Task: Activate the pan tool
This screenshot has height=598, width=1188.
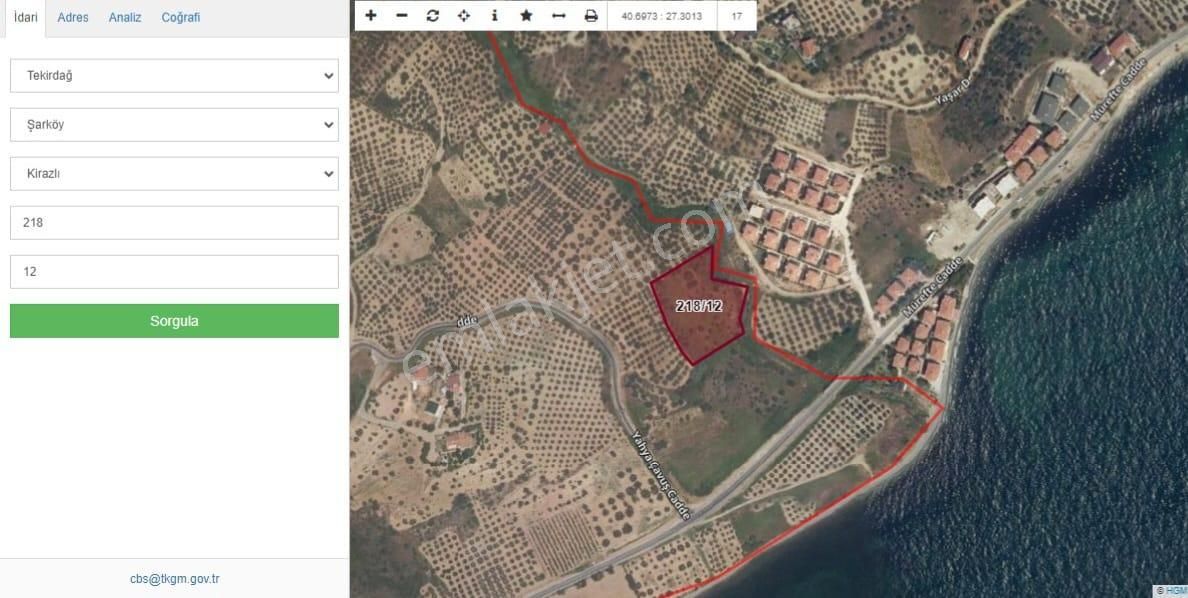Action: pos(463,15)
